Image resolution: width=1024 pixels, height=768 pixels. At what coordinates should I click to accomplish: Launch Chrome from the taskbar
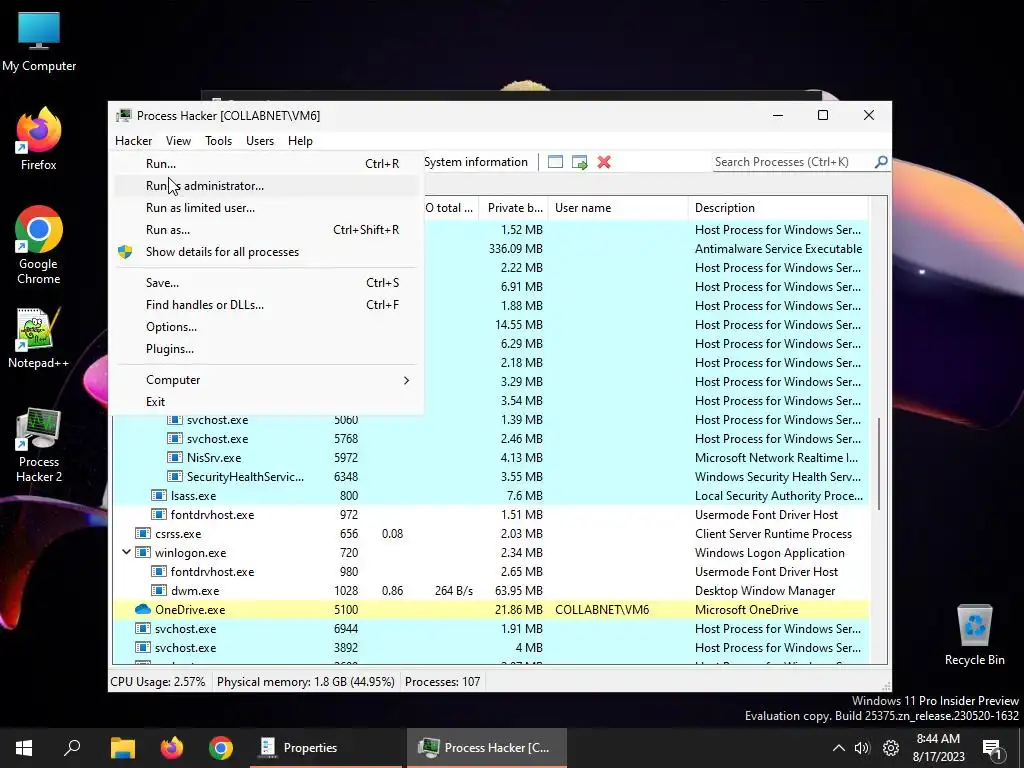[x=221, y=747]
